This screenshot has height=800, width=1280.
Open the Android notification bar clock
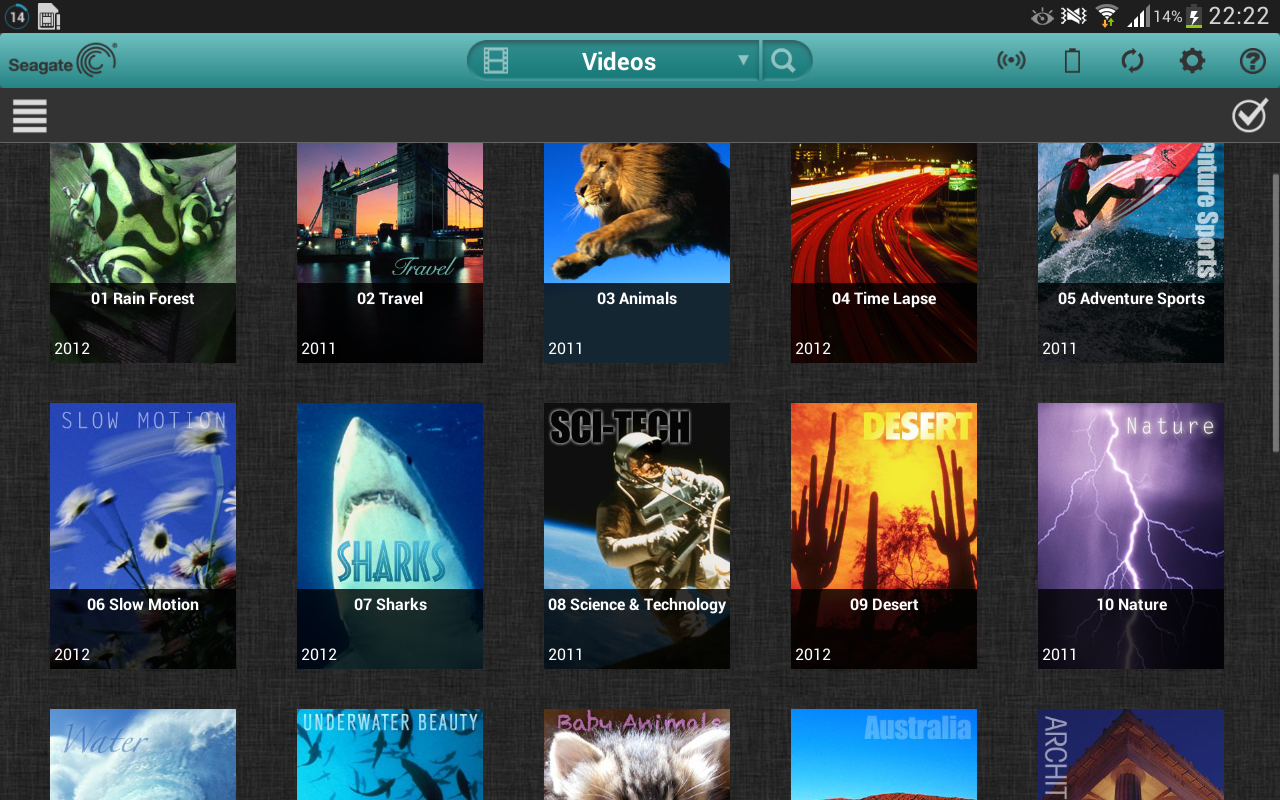tap(1238, 16)
